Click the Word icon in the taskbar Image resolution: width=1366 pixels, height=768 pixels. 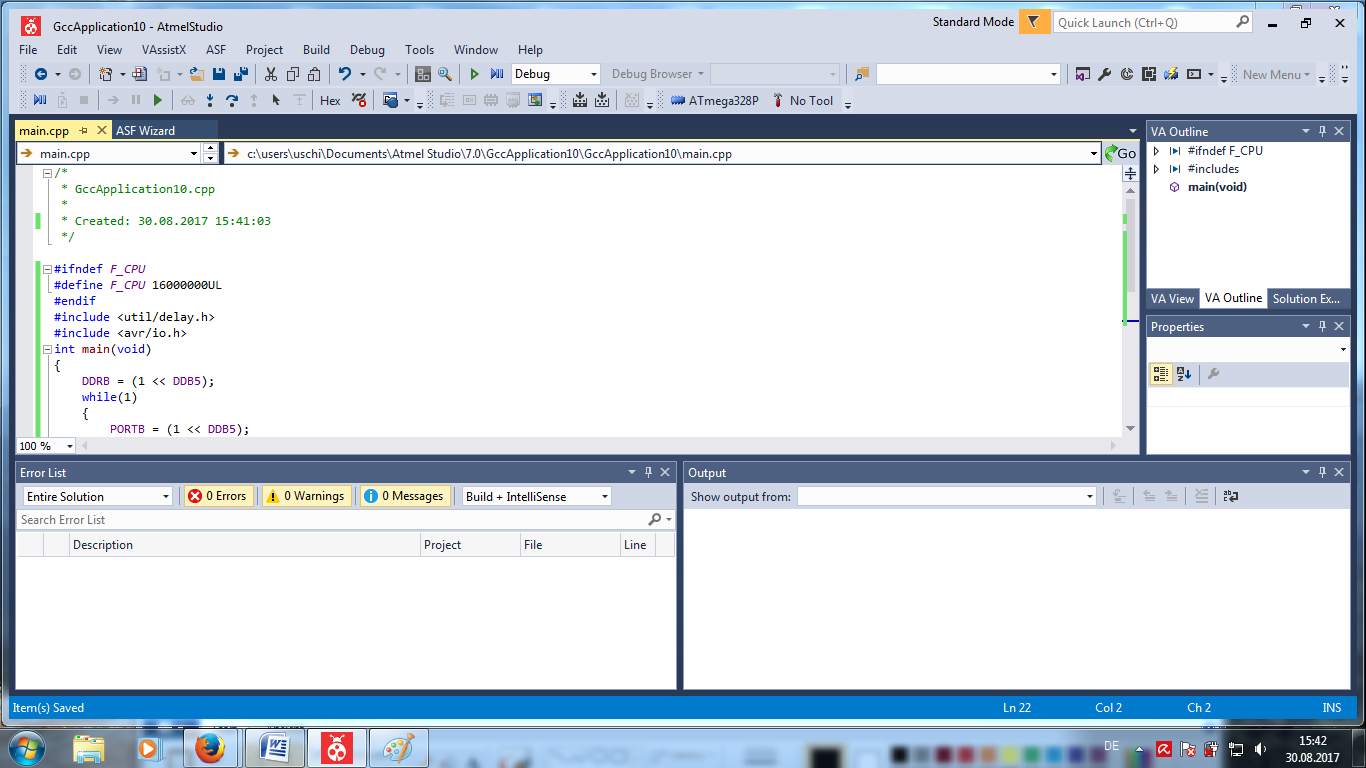click(x=274, y=747)
